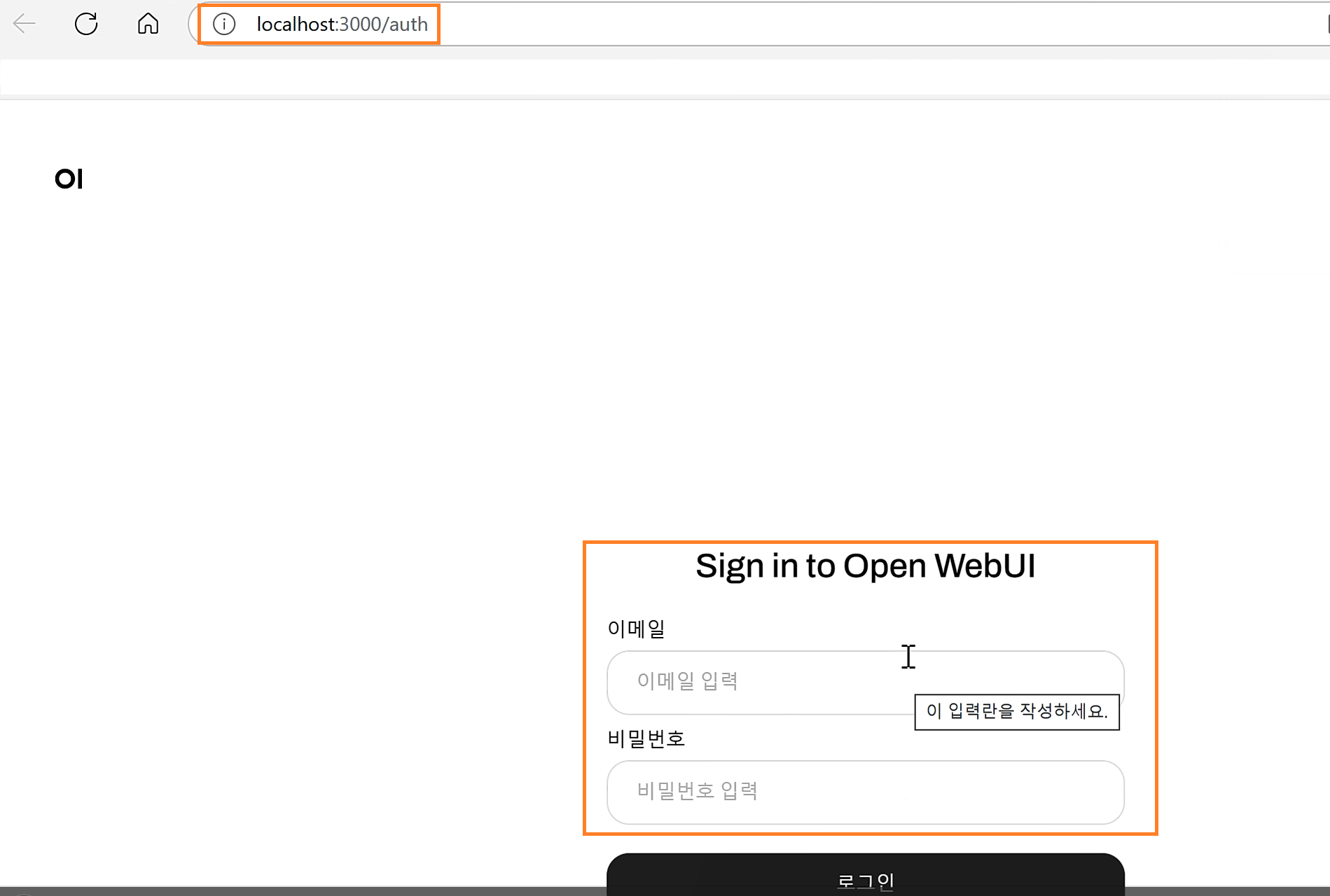Reload the page with refresh icon
The width and height of the screenshot is (1330, 896).
point(86,24)
